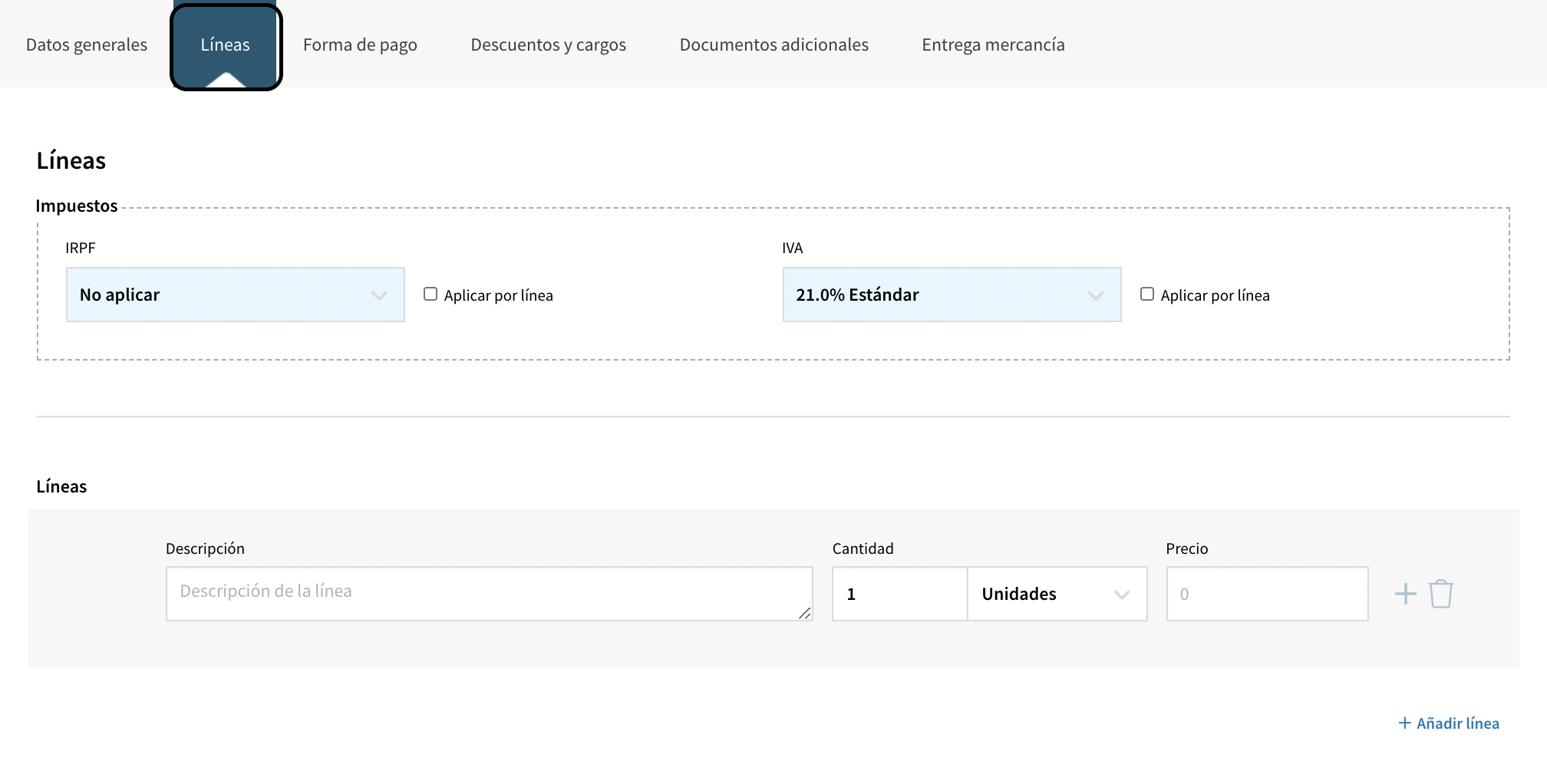
Task: Enable "Aplicar por línea" for IVA
Action: 1147,293
